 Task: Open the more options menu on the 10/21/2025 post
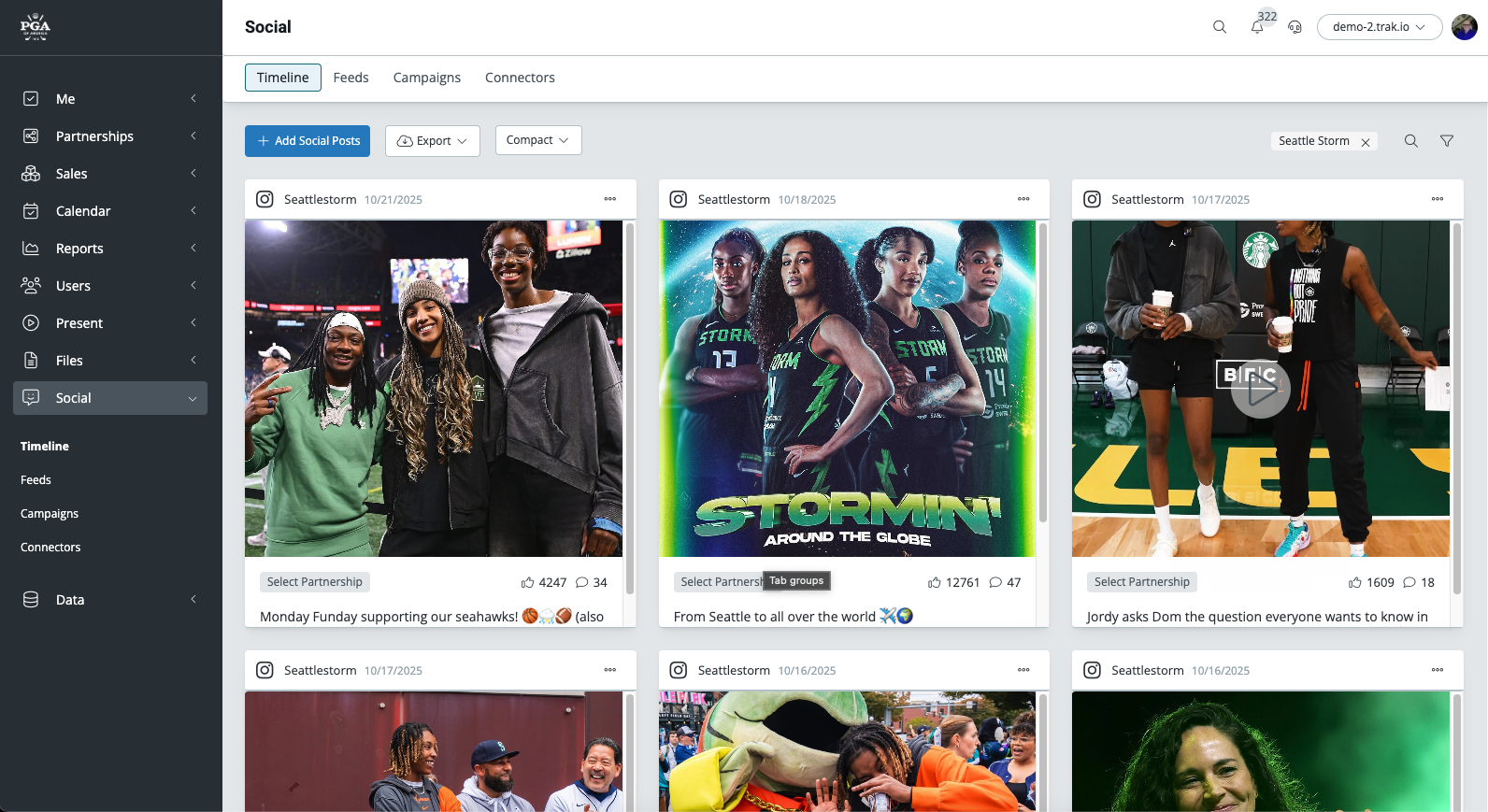tap(610, 199)
